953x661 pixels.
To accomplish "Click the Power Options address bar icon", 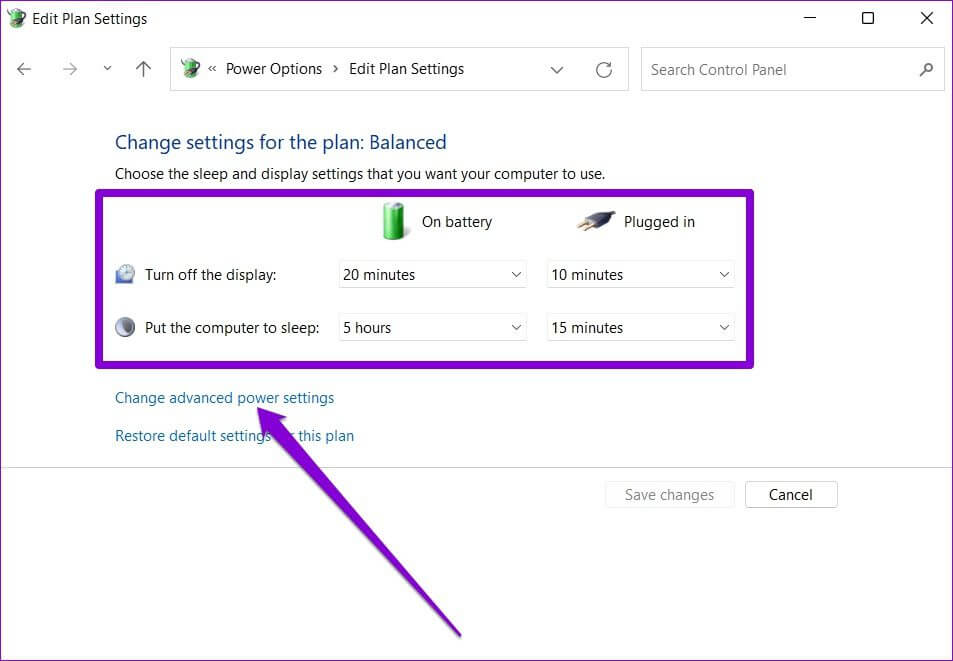I will (190, 69).
